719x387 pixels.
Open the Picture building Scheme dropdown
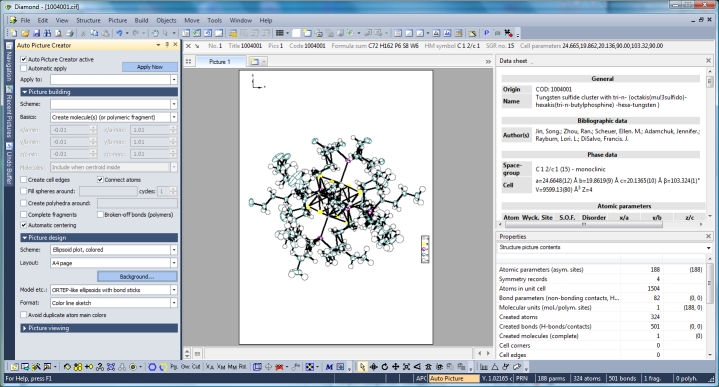pos(174,105)
